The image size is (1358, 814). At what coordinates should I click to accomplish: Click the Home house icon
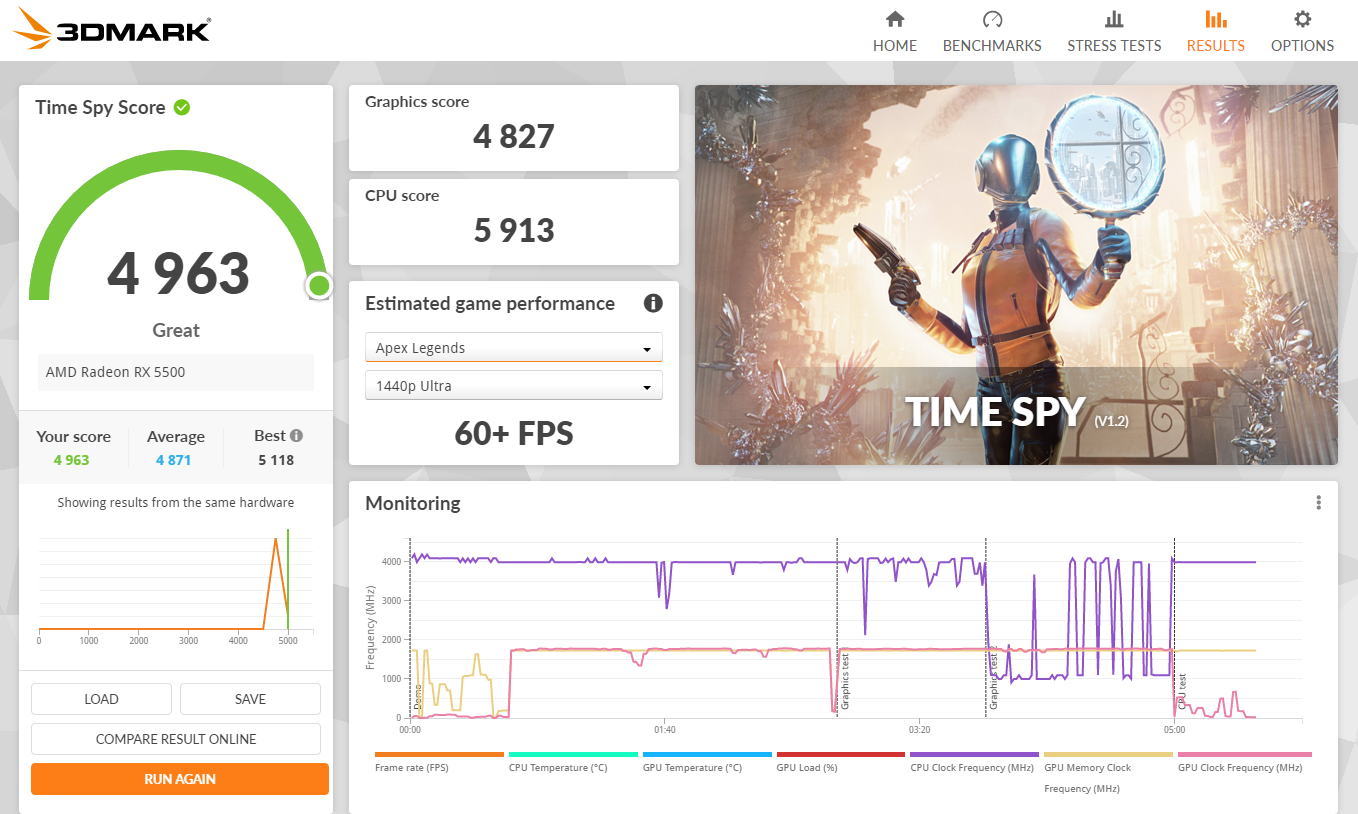click(895, 19)
